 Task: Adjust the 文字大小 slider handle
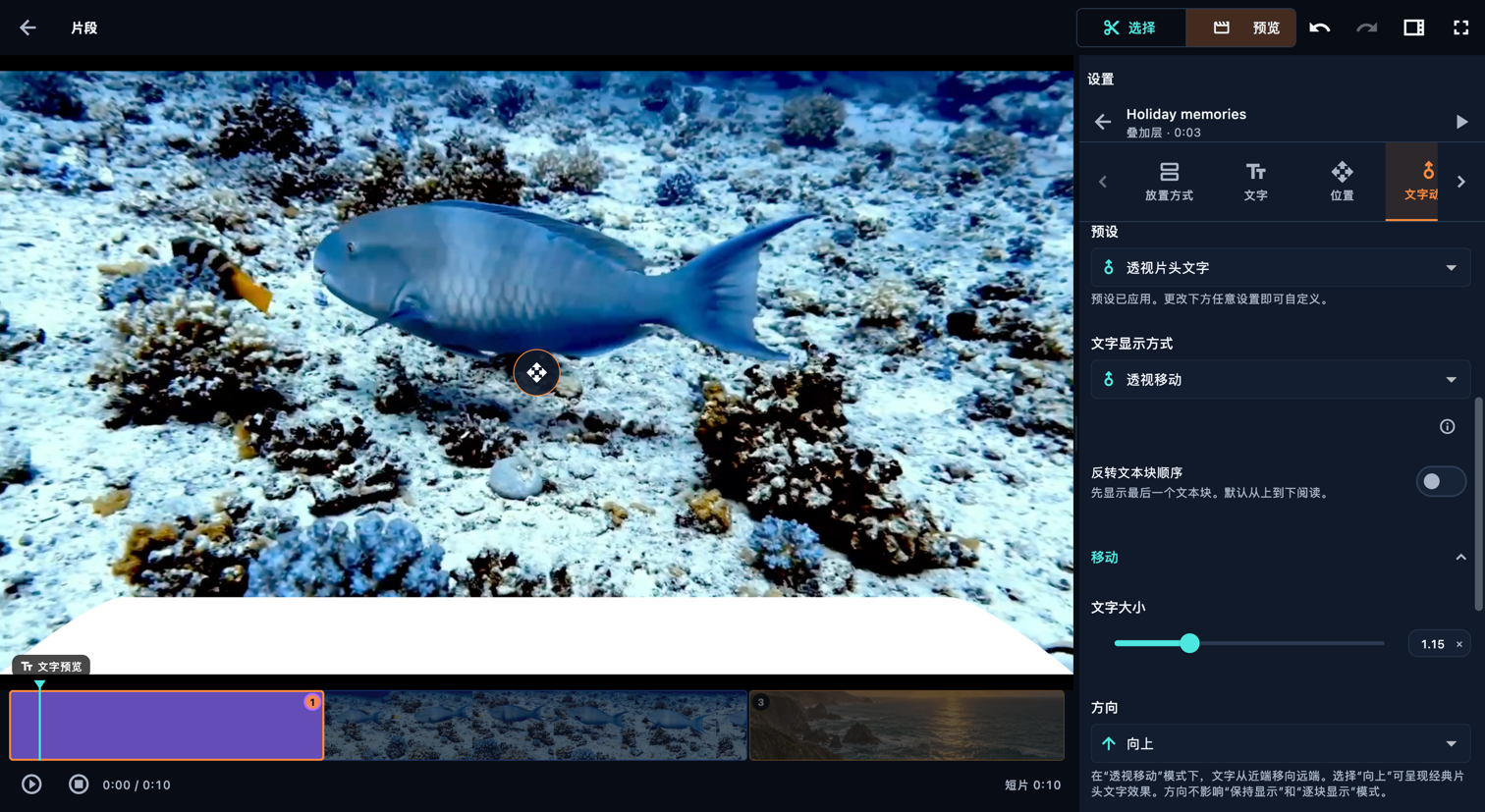point(1189,643)
